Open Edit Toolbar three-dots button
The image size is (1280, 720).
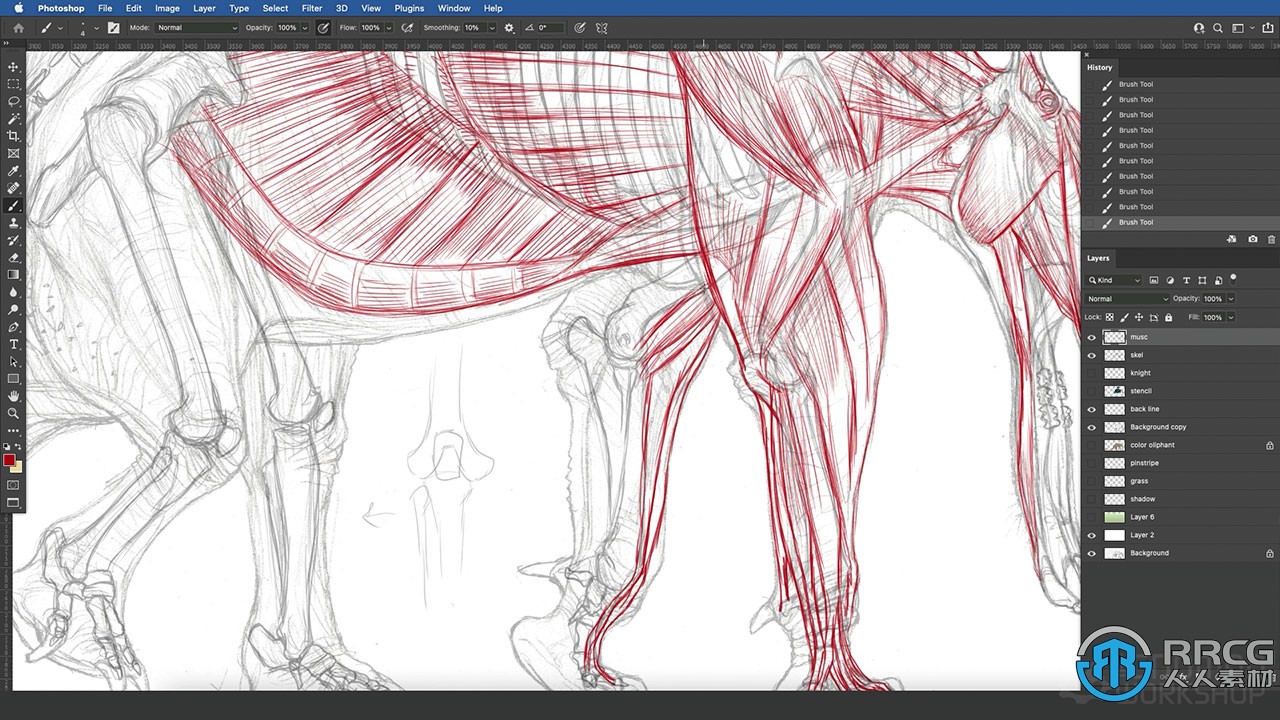point(14,430)
